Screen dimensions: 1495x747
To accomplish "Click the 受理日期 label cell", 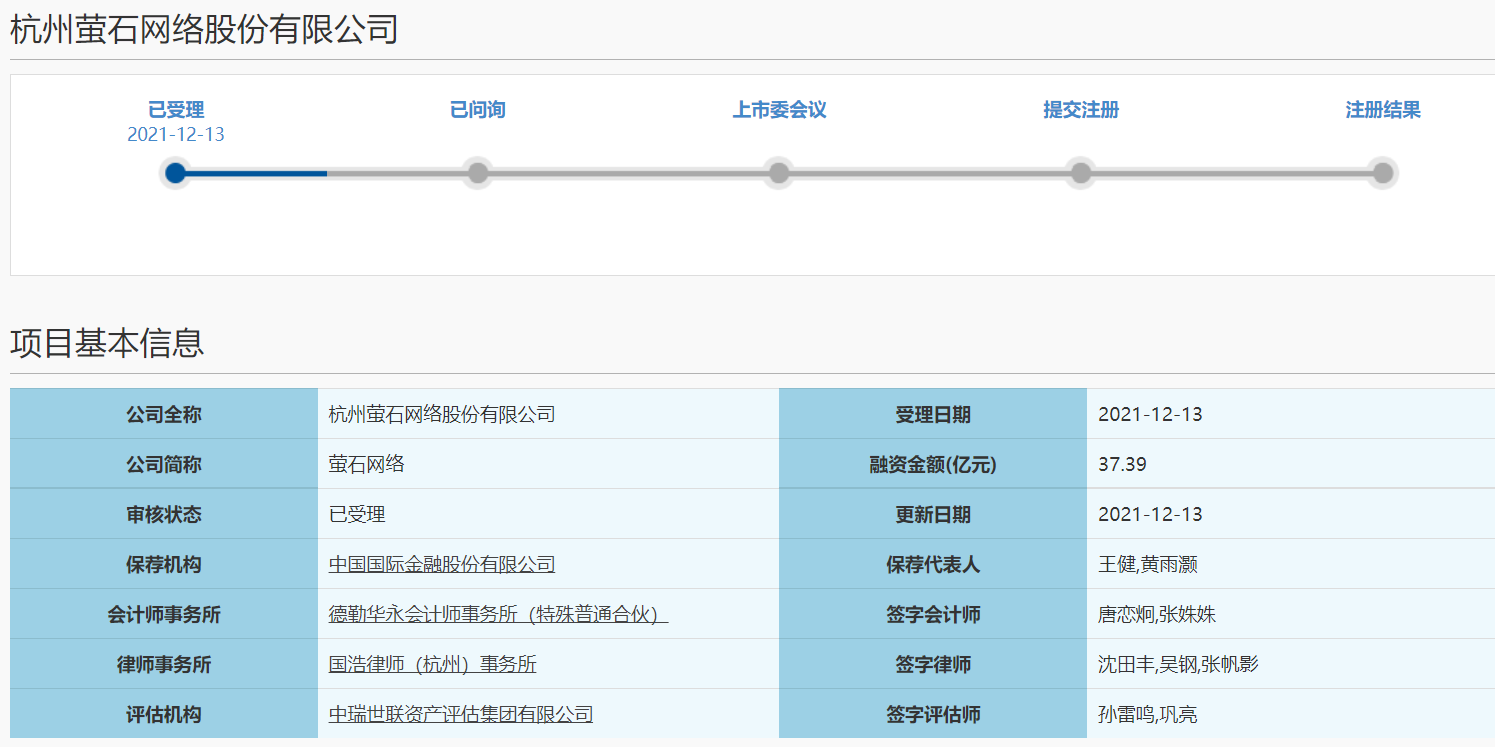I will [x=933, y=414].
